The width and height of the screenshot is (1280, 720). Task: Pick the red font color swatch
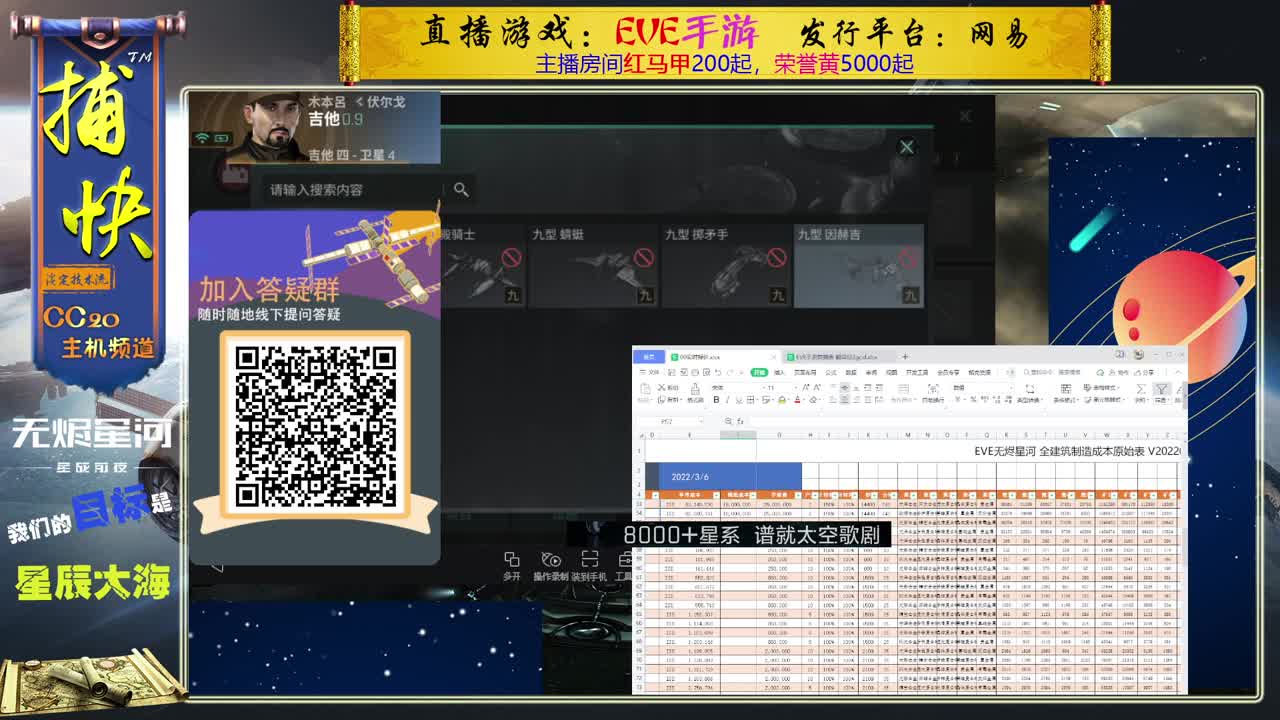(x=797, y=400)
